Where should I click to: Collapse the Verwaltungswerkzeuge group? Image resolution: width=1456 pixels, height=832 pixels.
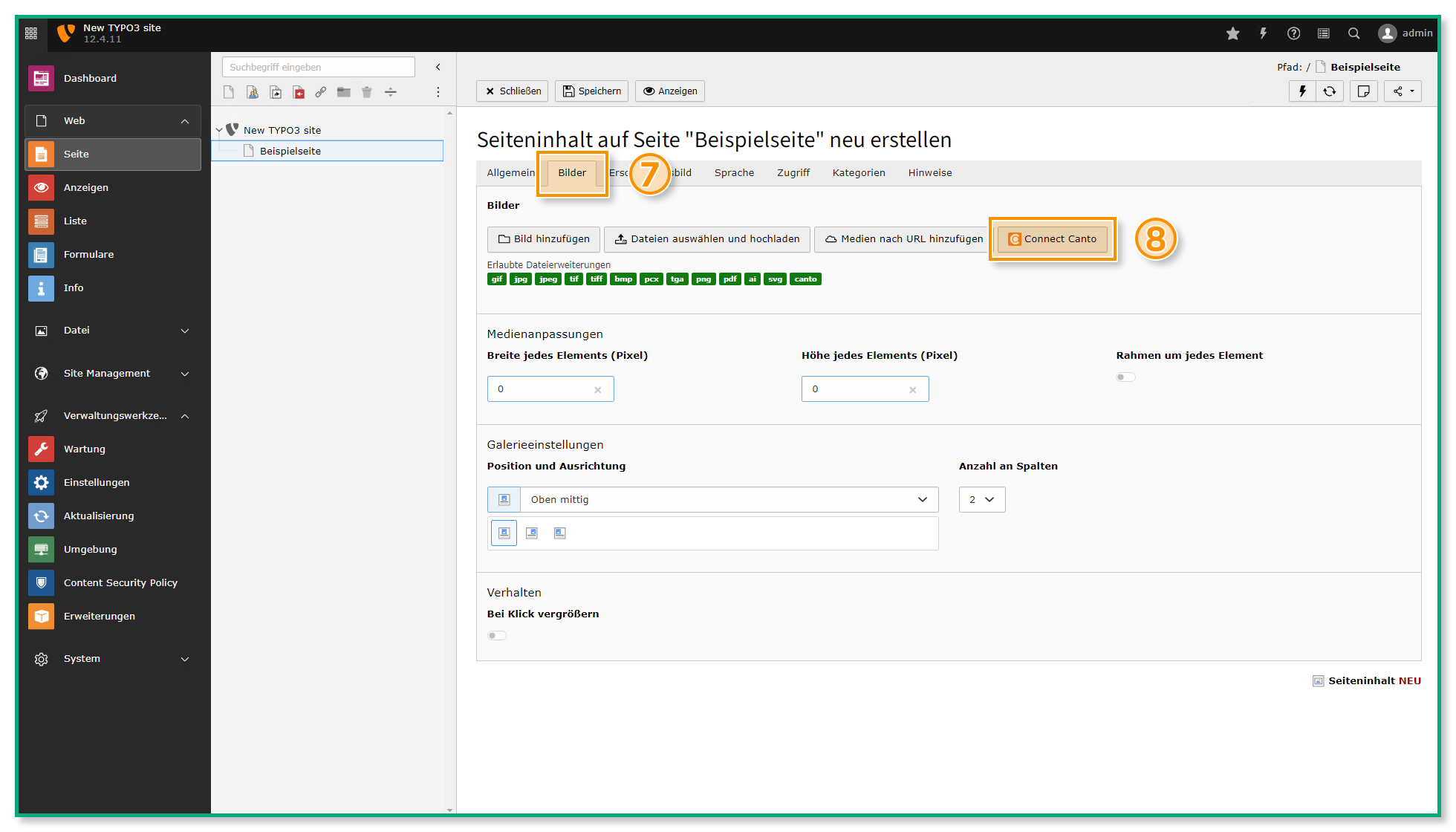coord(113,415)
